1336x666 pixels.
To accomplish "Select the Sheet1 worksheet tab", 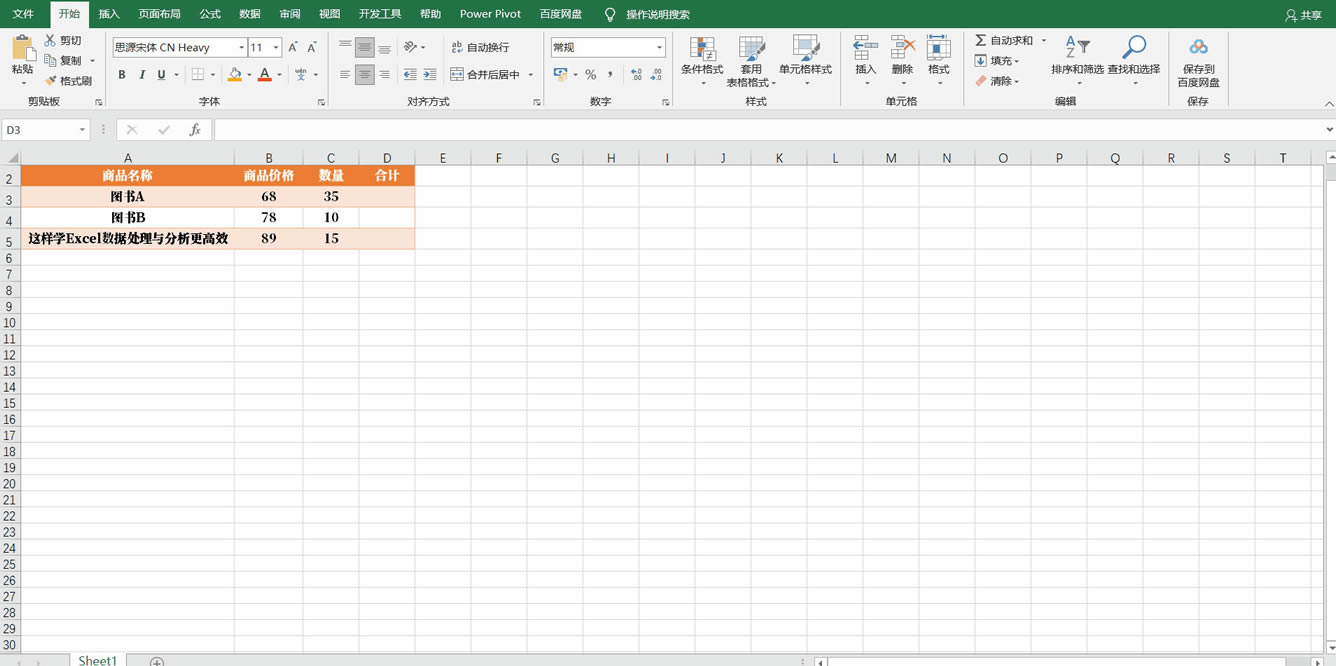I will click(x=97, y=660).
